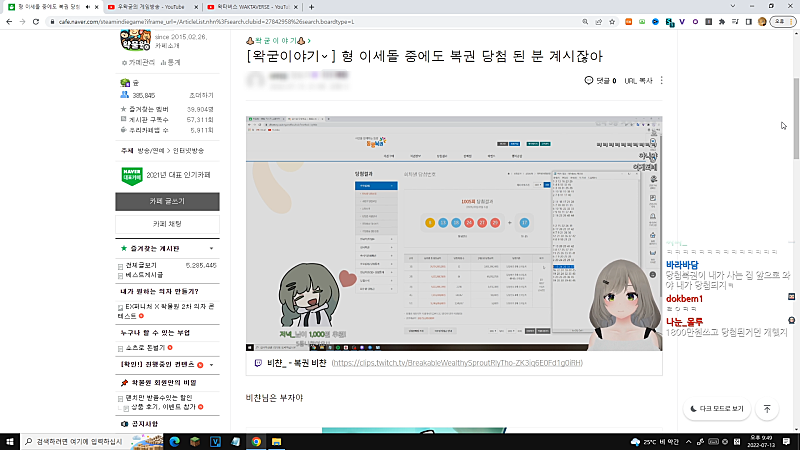The width and height of the screenshot is (800, 450).
Task: Open the zoom magnifier icon in address bar
Action: click(x=585, y=21)
